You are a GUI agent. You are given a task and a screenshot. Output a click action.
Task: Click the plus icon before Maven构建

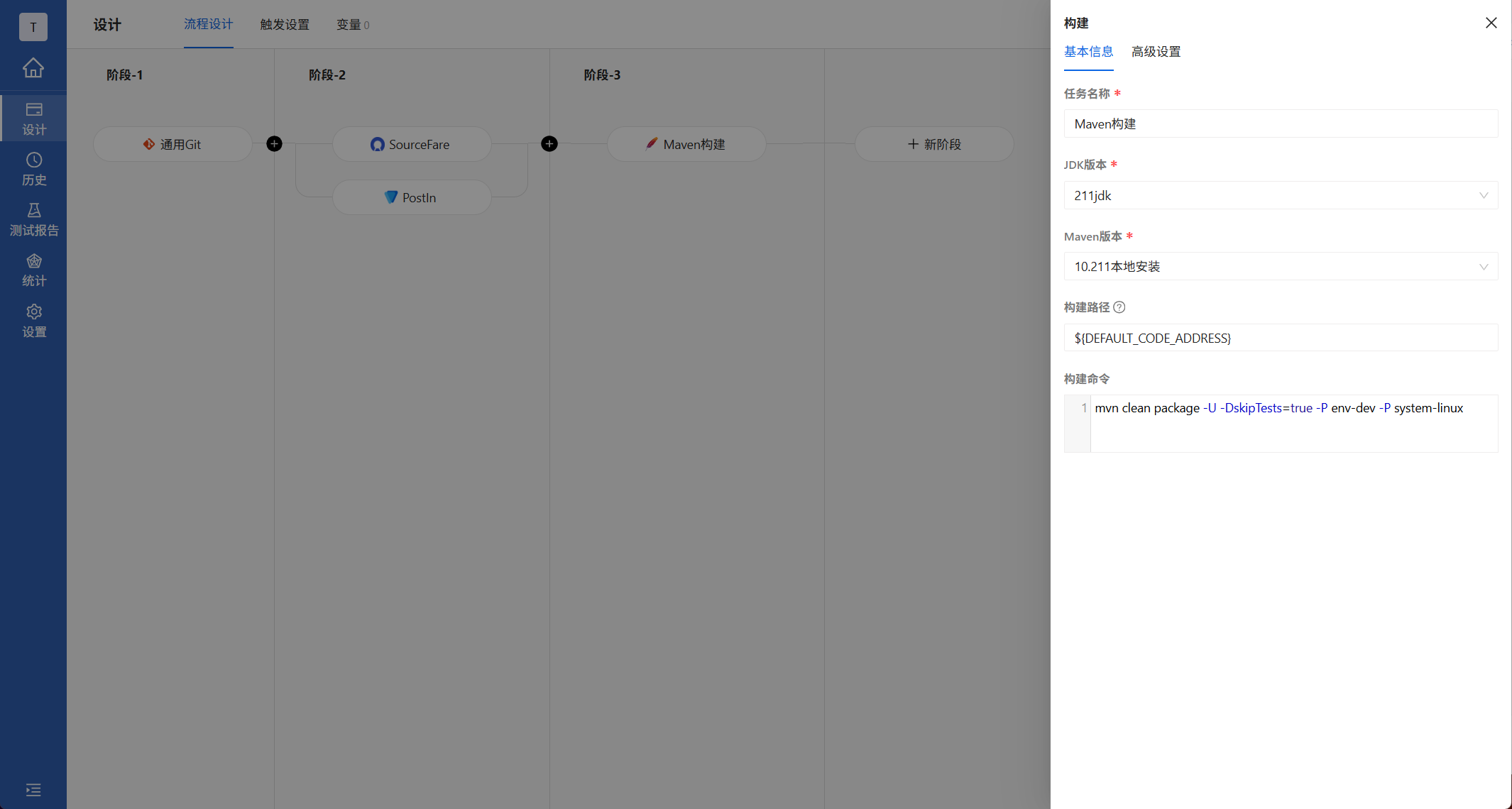coord(549,144)
